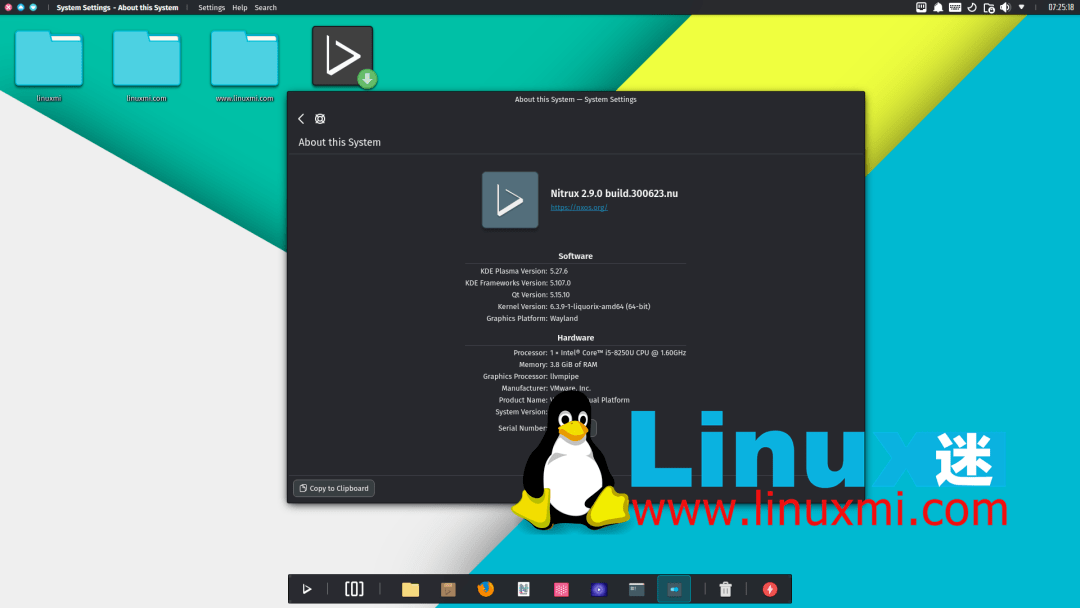Expand hidden system tray items with the arrow
This screenshot has width=1080, height=608.
(x=1021, y=7)
